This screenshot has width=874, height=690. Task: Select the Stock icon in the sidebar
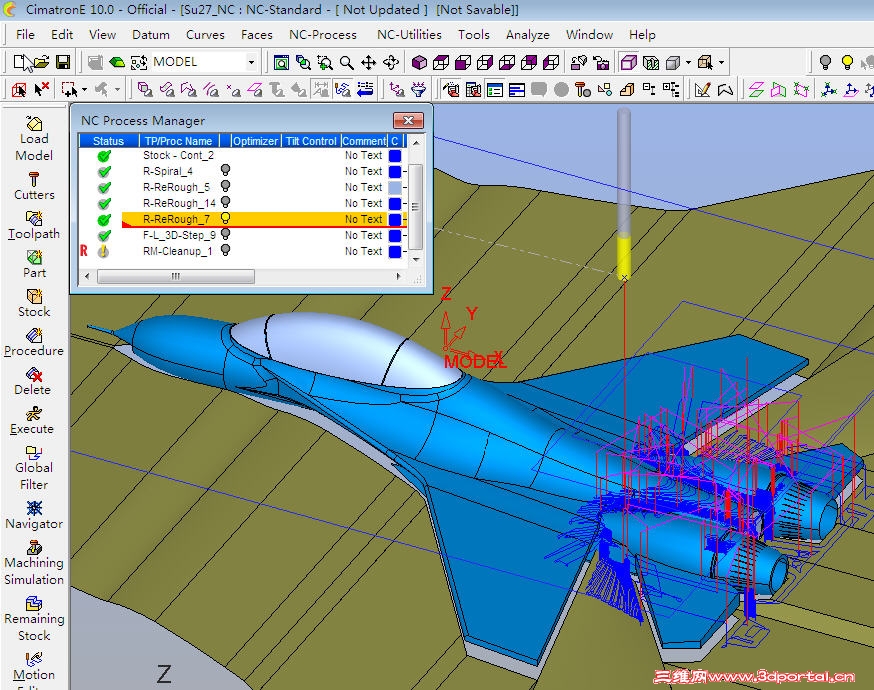click(x=34, y=297)
